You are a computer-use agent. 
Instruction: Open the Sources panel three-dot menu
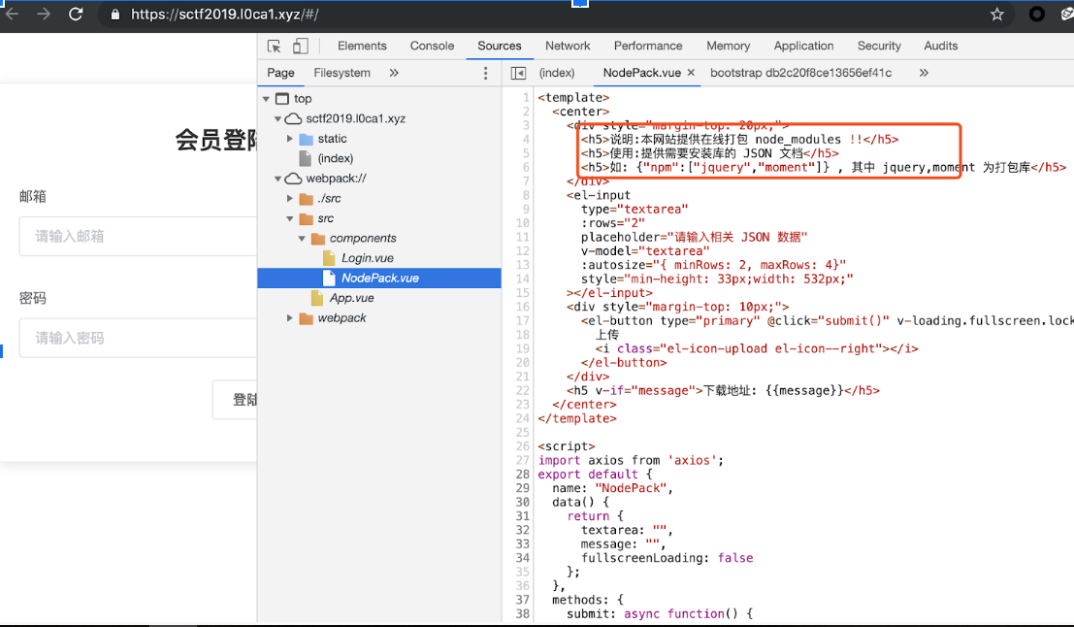click(x=486, y=73)
